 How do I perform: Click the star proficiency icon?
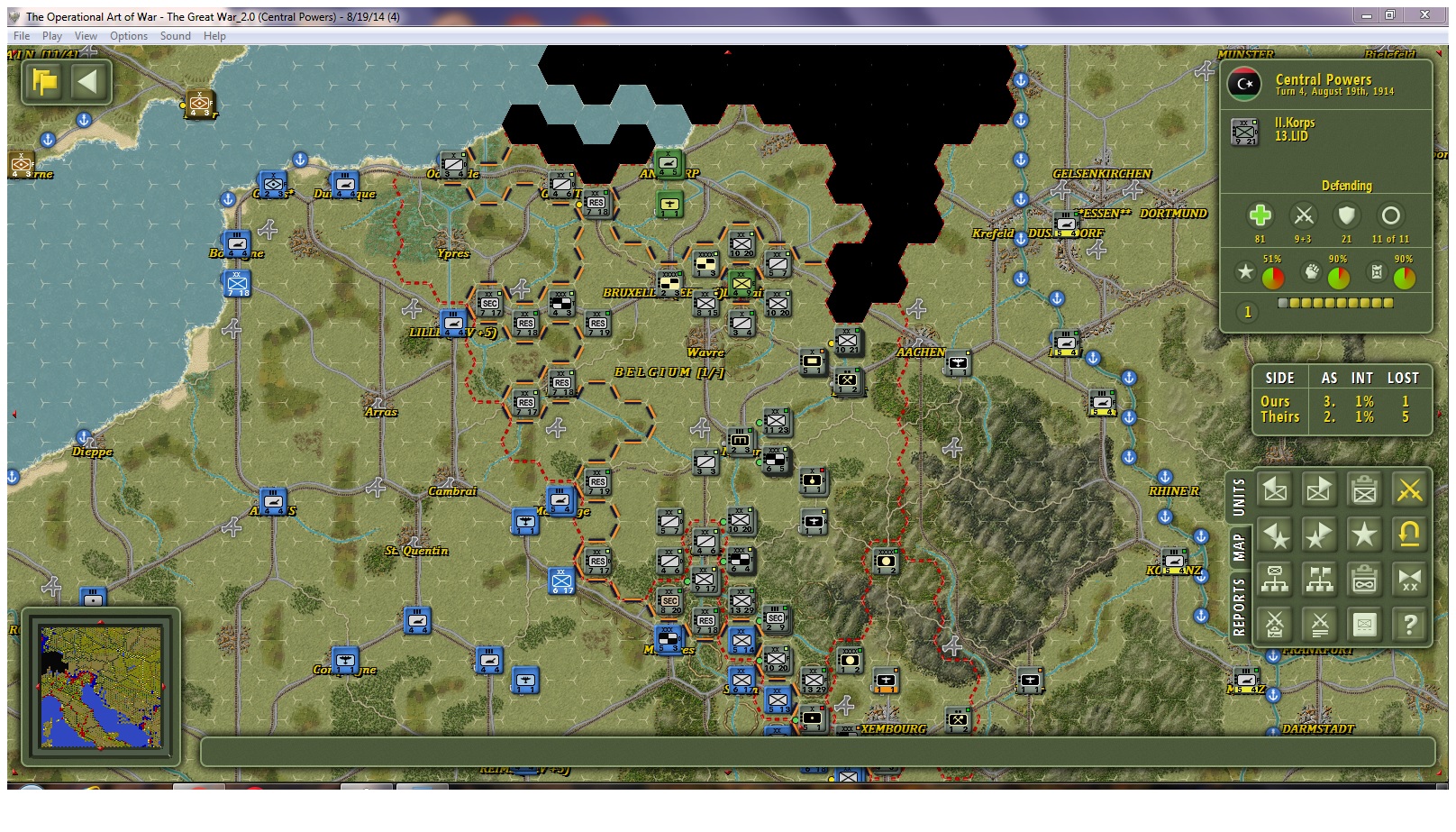(x=1245, y=272)
